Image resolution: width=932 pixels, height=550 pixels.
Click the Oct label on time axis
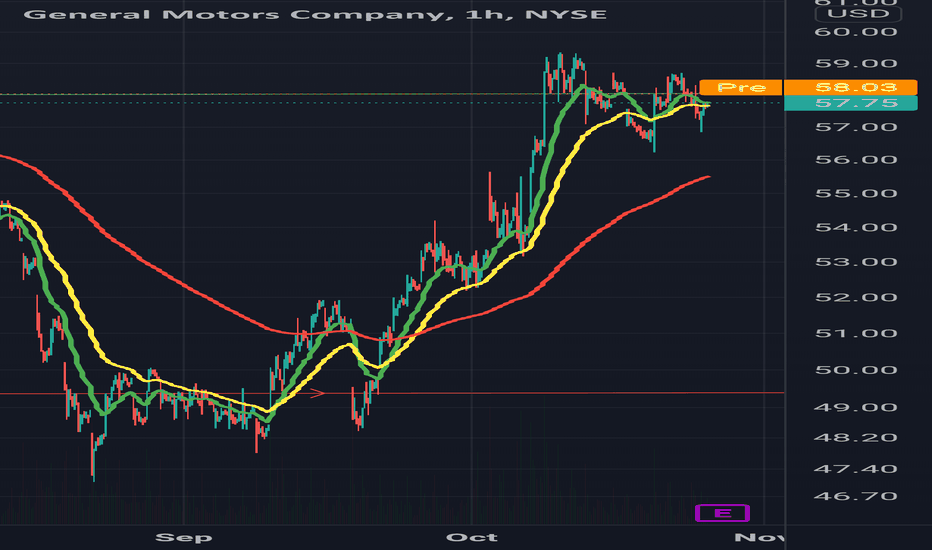(x=472, y=538)
